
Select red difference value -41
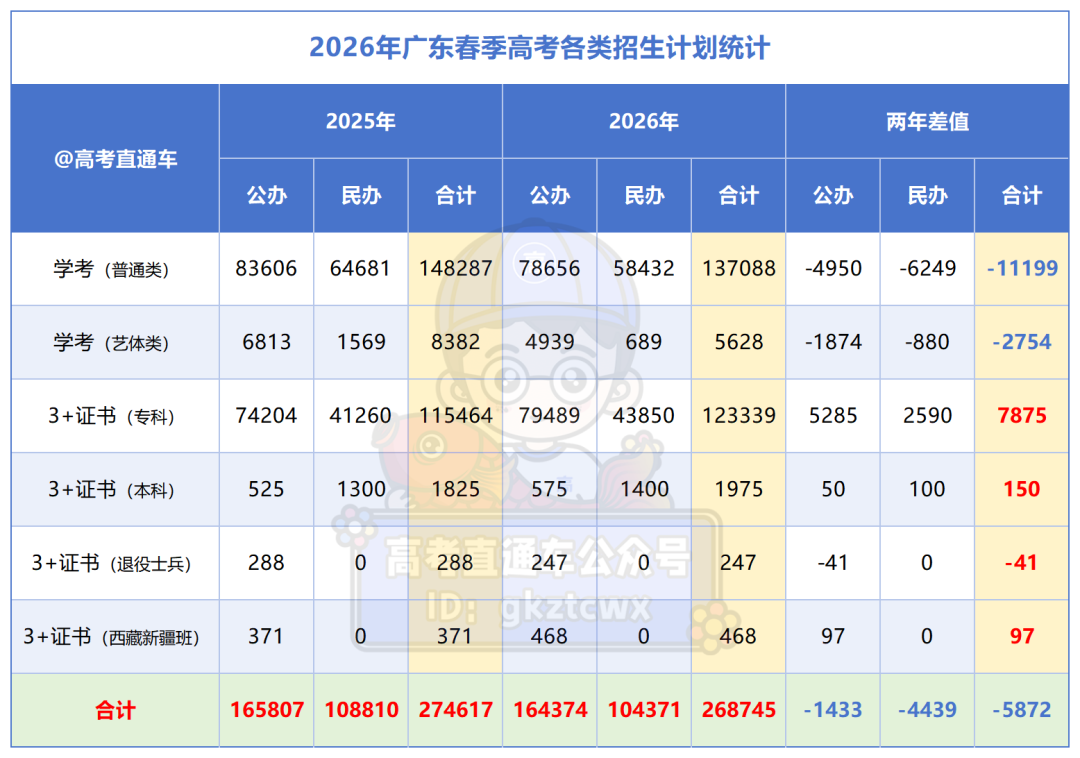click(x=1021, y=563)
